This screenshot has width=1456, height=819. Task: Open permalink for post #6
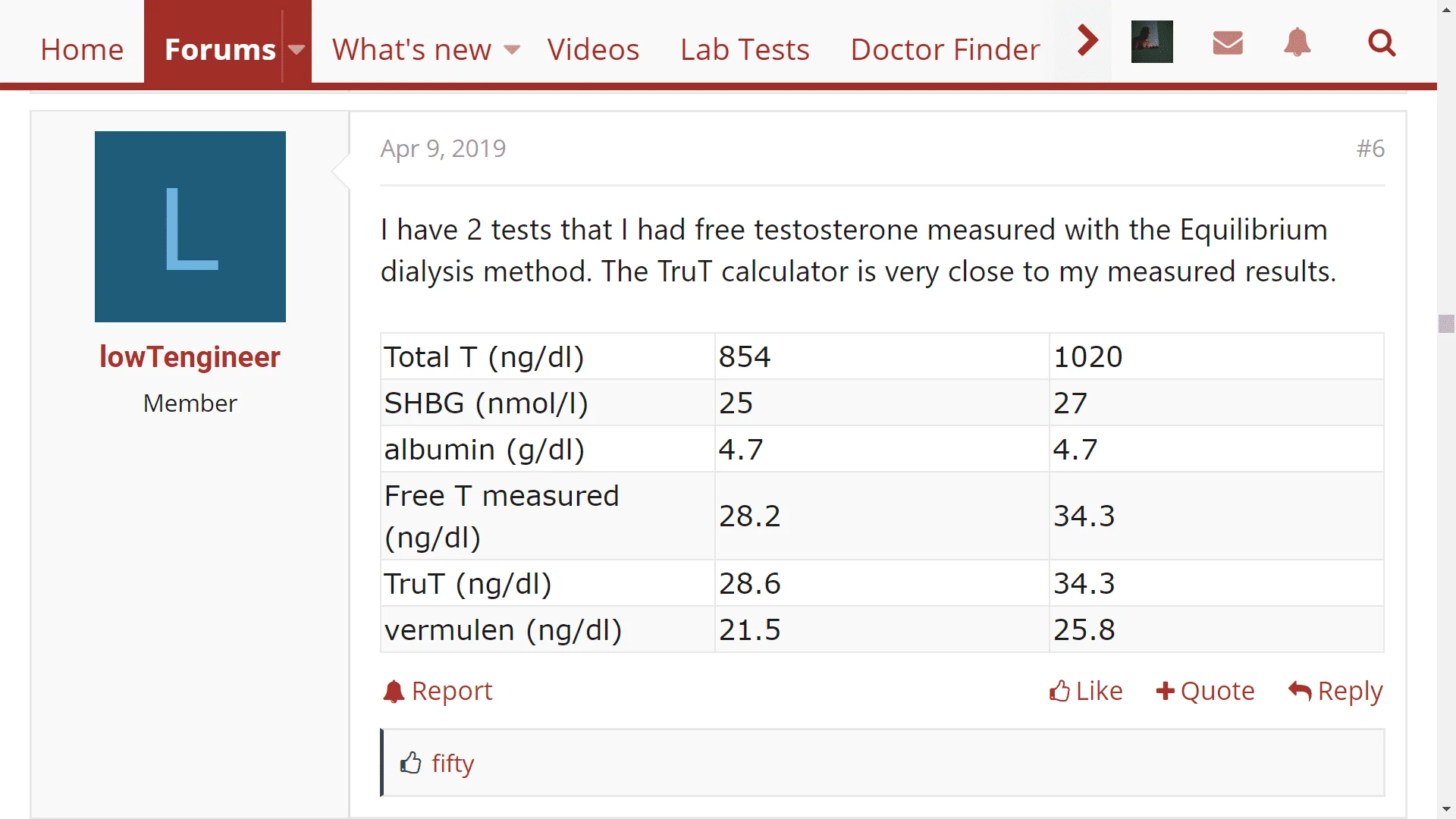click(1370, 149)
